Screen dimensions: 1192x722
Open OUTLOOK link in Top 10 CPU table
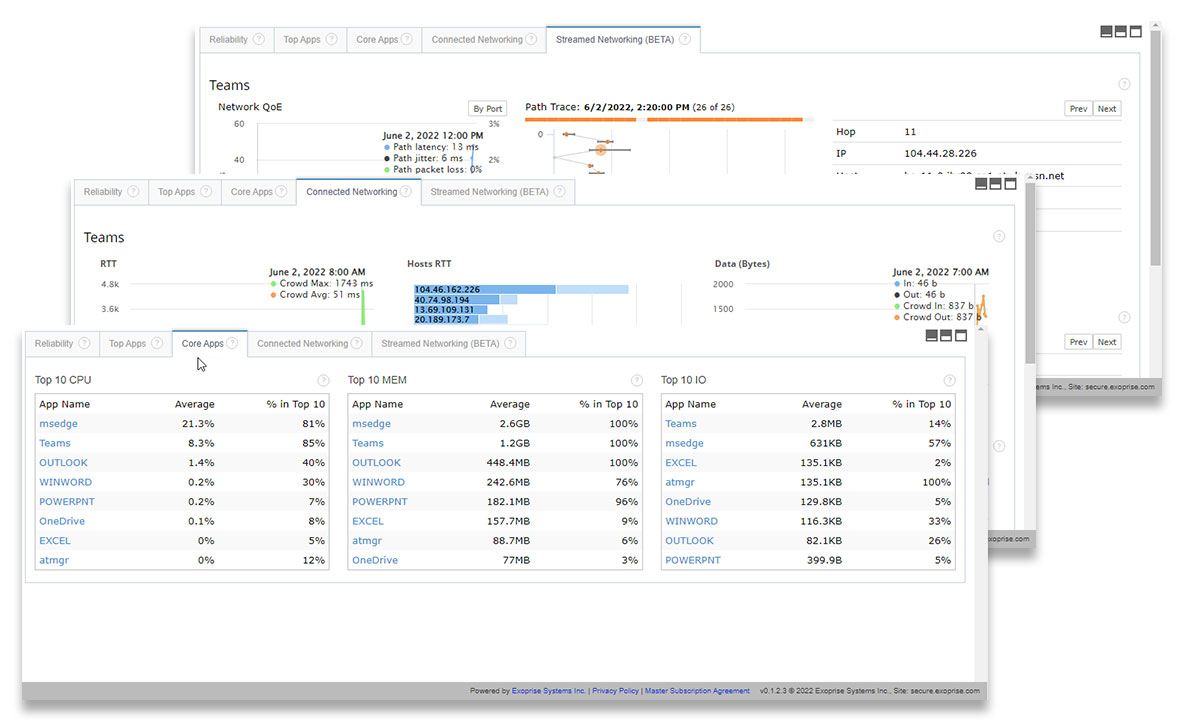pyautogui.click(x=63, y=462)
